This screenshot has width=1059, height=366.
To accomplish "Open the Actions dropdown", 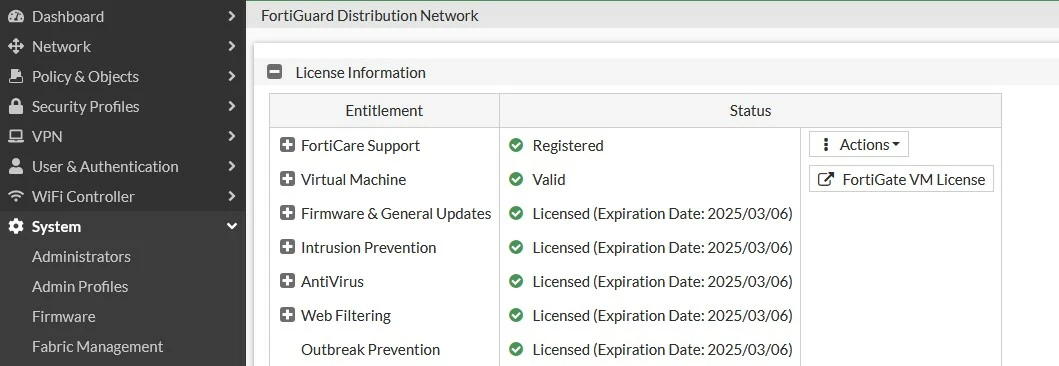I will pos(858,145).
